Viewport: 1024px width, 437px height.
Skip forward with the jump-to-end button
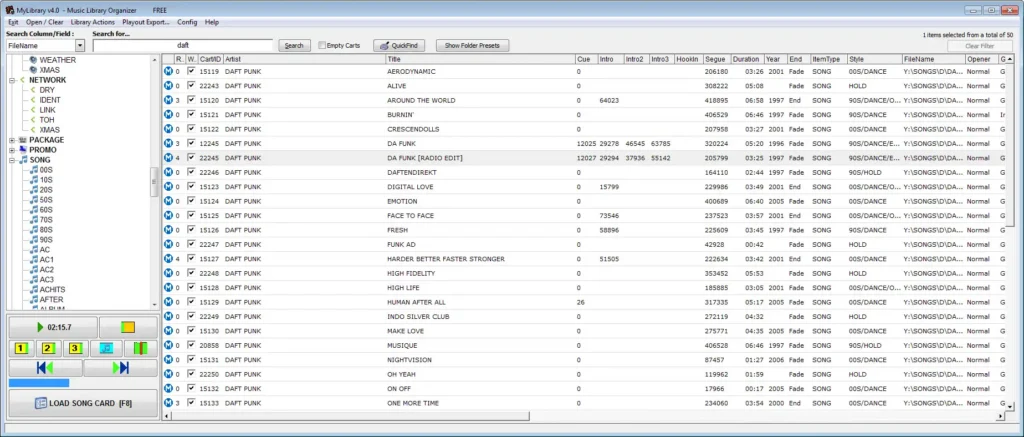pos(121,368)
